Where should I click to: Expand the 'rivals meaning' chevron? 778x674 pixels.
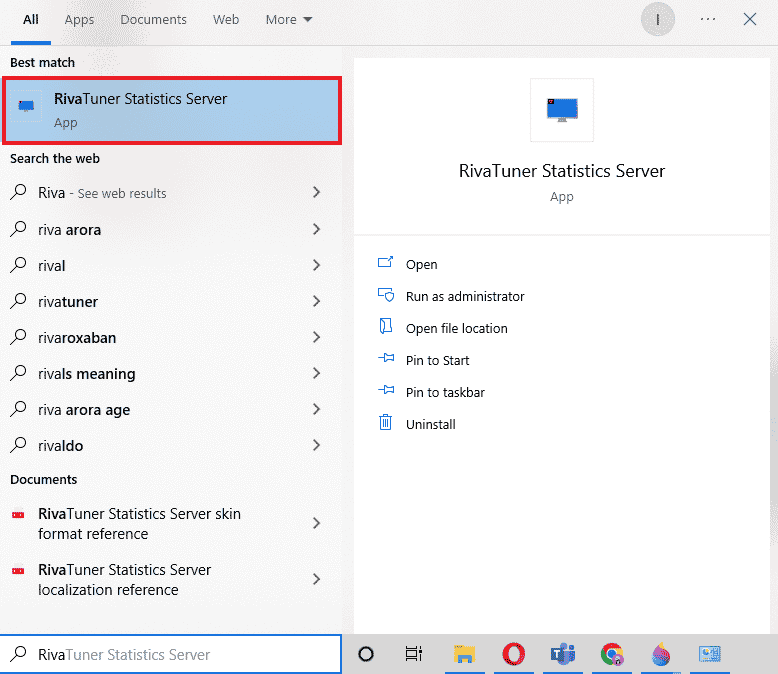(x=317, y=373)
